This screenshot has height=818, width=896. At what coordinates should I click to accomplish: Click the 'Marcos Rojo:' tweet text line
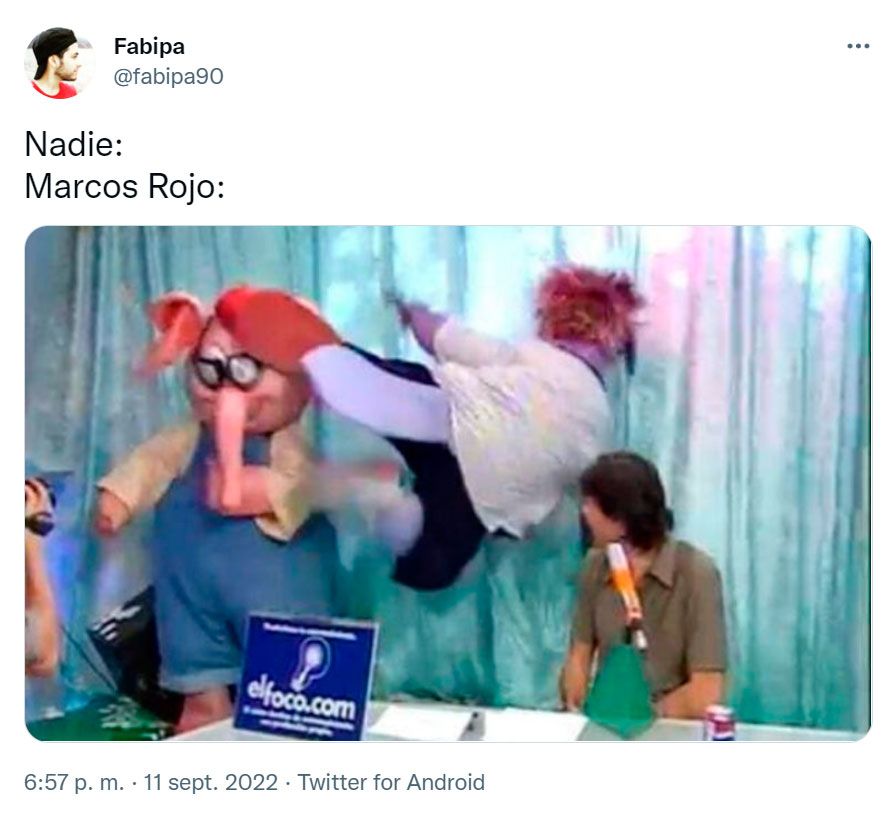[x=125, y=186]
